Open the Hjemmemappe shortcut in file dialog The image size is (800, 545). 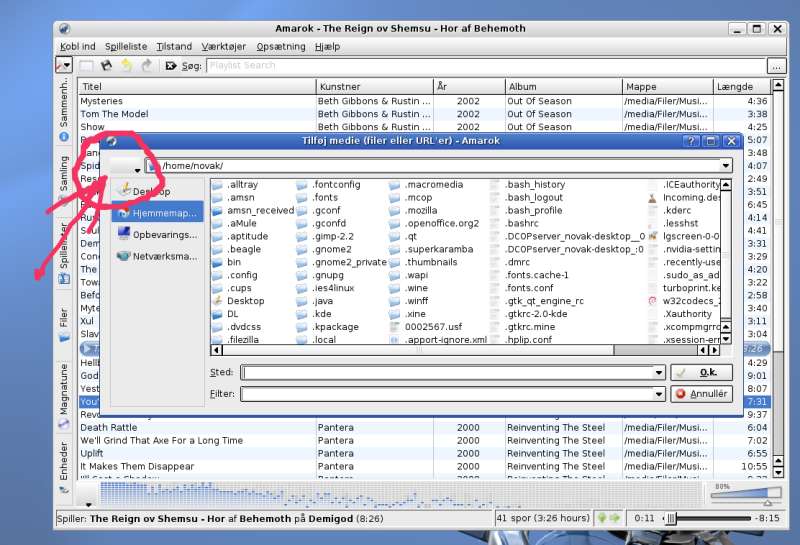(157, 213)
